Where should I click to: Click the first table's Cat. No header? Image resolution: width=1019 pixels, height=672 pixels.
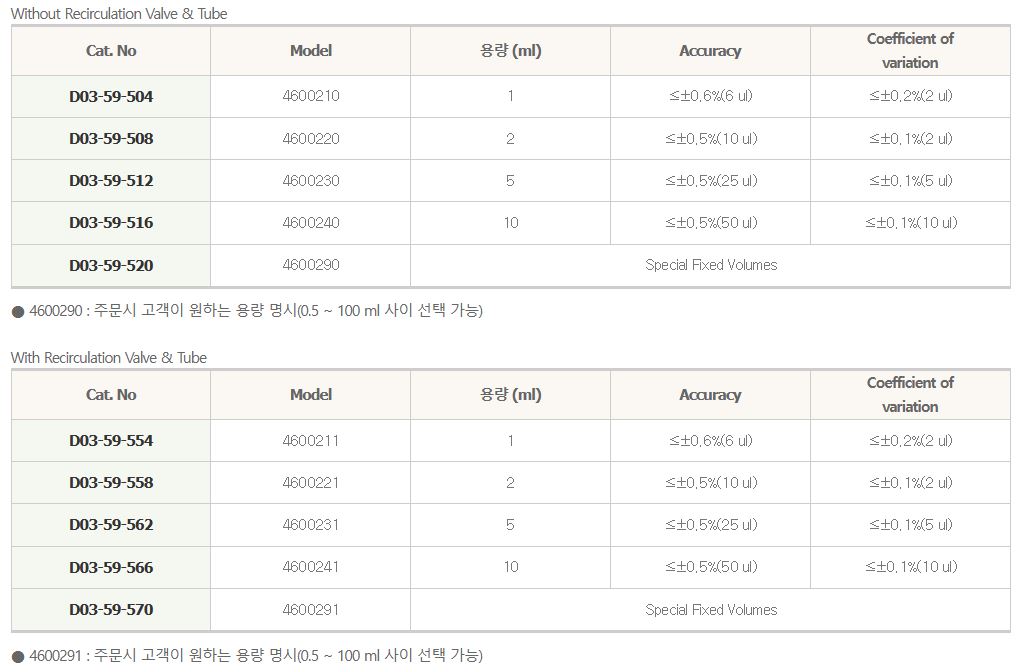(111, 50)
